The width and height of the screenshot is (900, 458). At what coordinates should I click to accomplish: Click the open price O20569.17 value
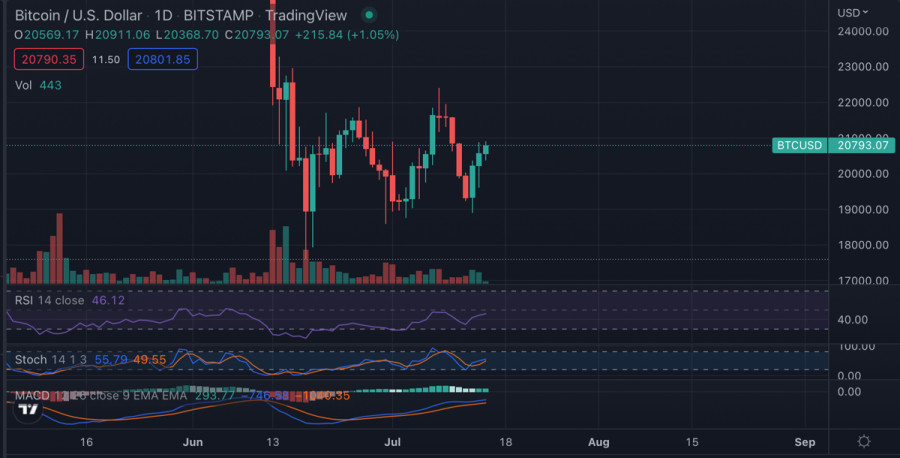point(46,34)
